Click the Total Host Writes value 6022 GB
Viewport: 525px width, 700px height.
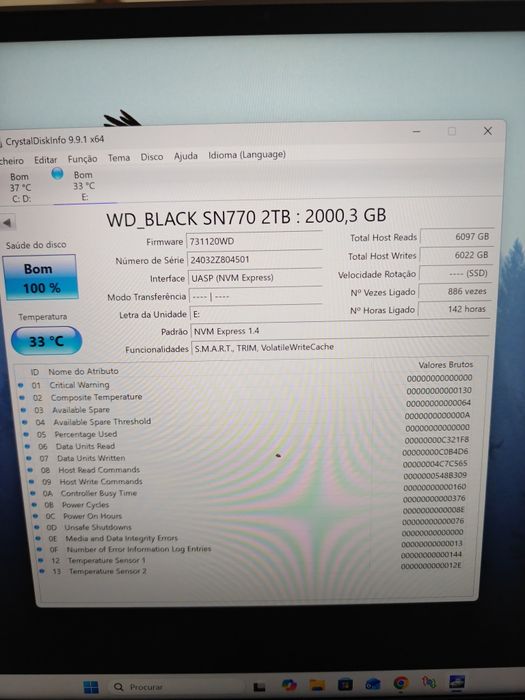tap(456, 255)
